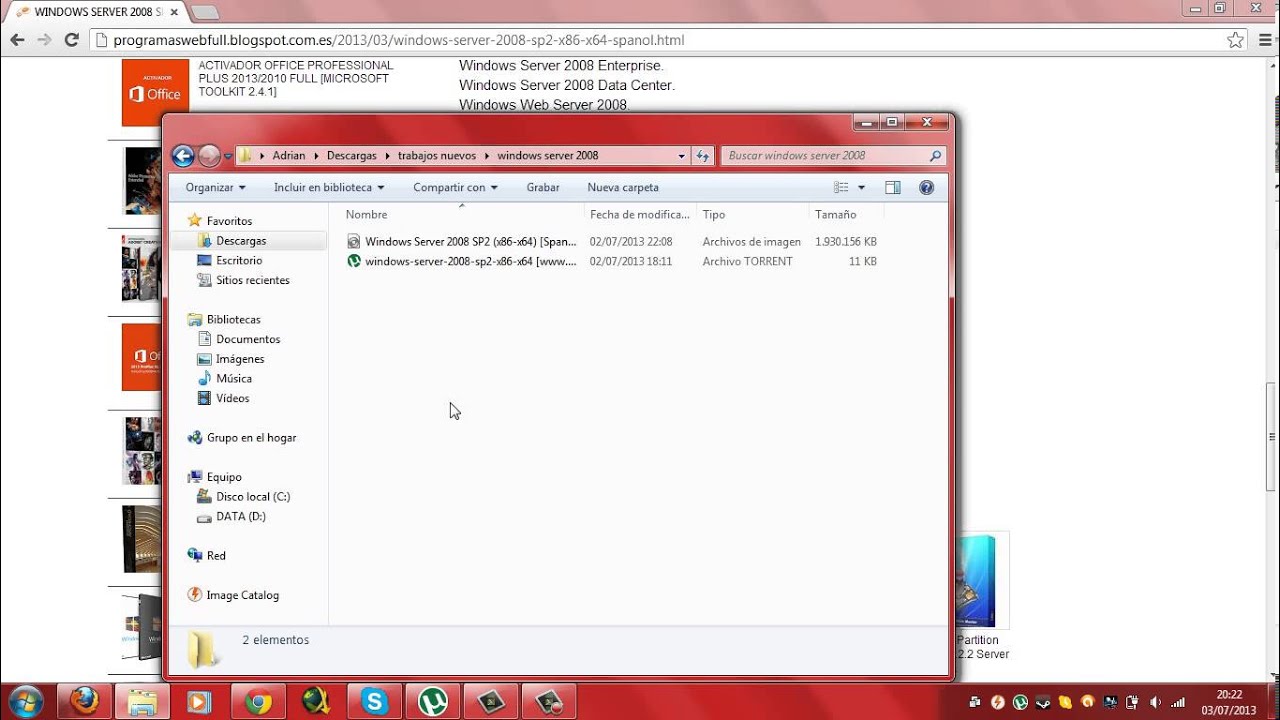Screen dimensions: 1280x720
Task: Reload the Chrome page
Action: 71,40
